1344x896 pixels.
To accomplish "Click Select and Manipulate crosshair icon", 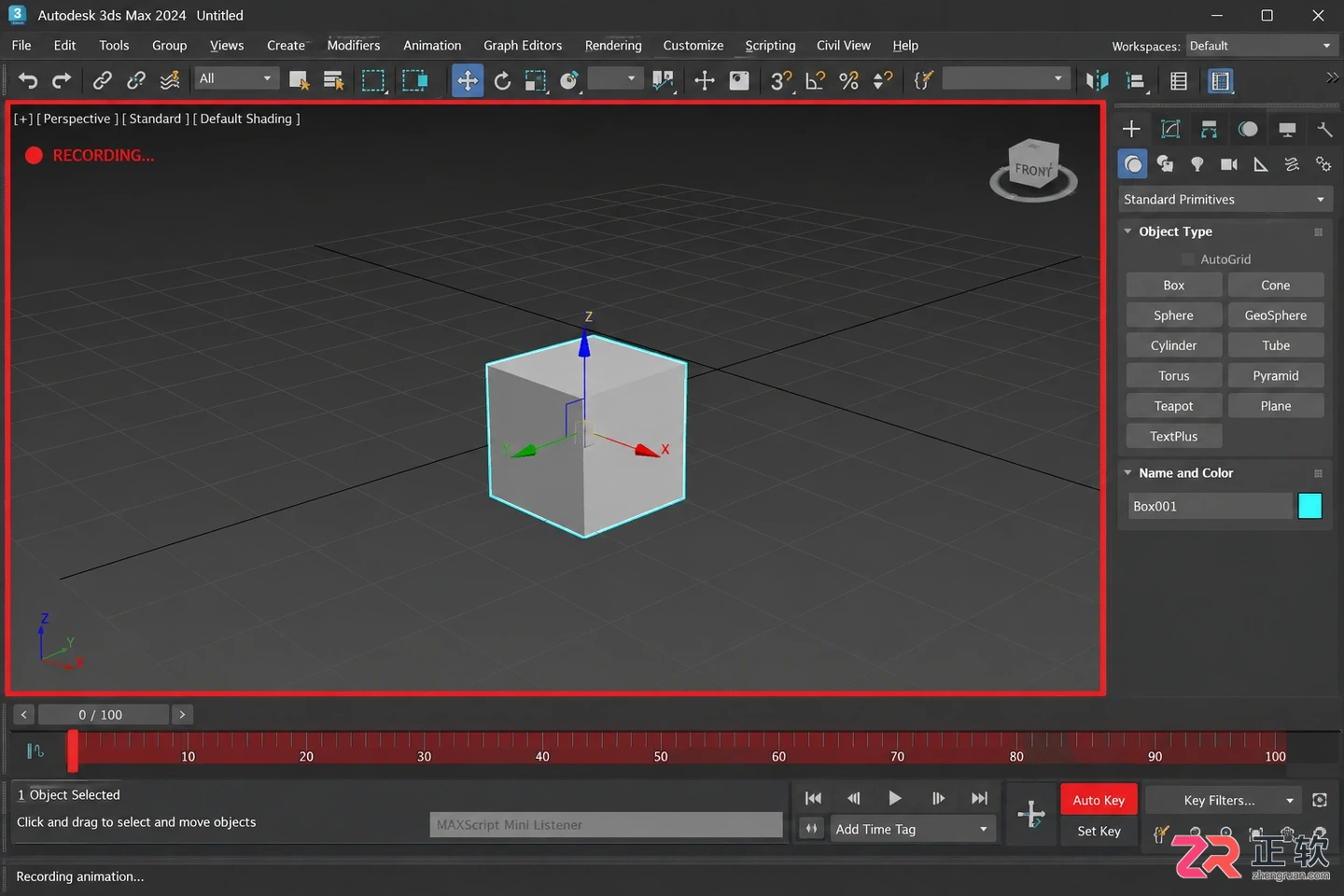I will [705, 81].
